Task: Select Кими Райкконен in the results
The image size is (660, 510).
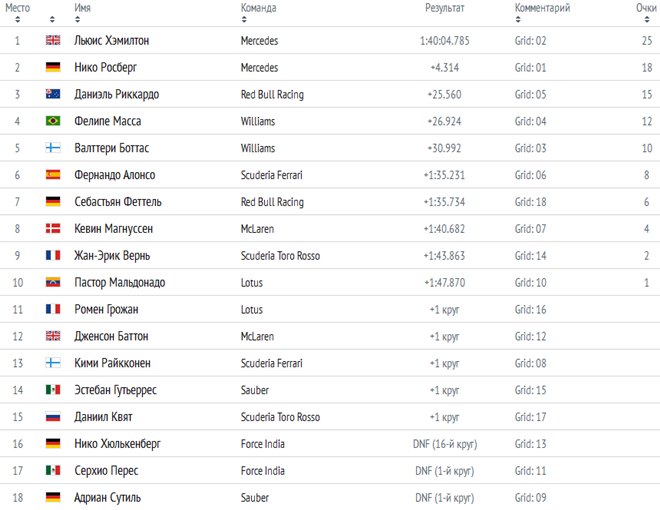Action: (112, 363)
